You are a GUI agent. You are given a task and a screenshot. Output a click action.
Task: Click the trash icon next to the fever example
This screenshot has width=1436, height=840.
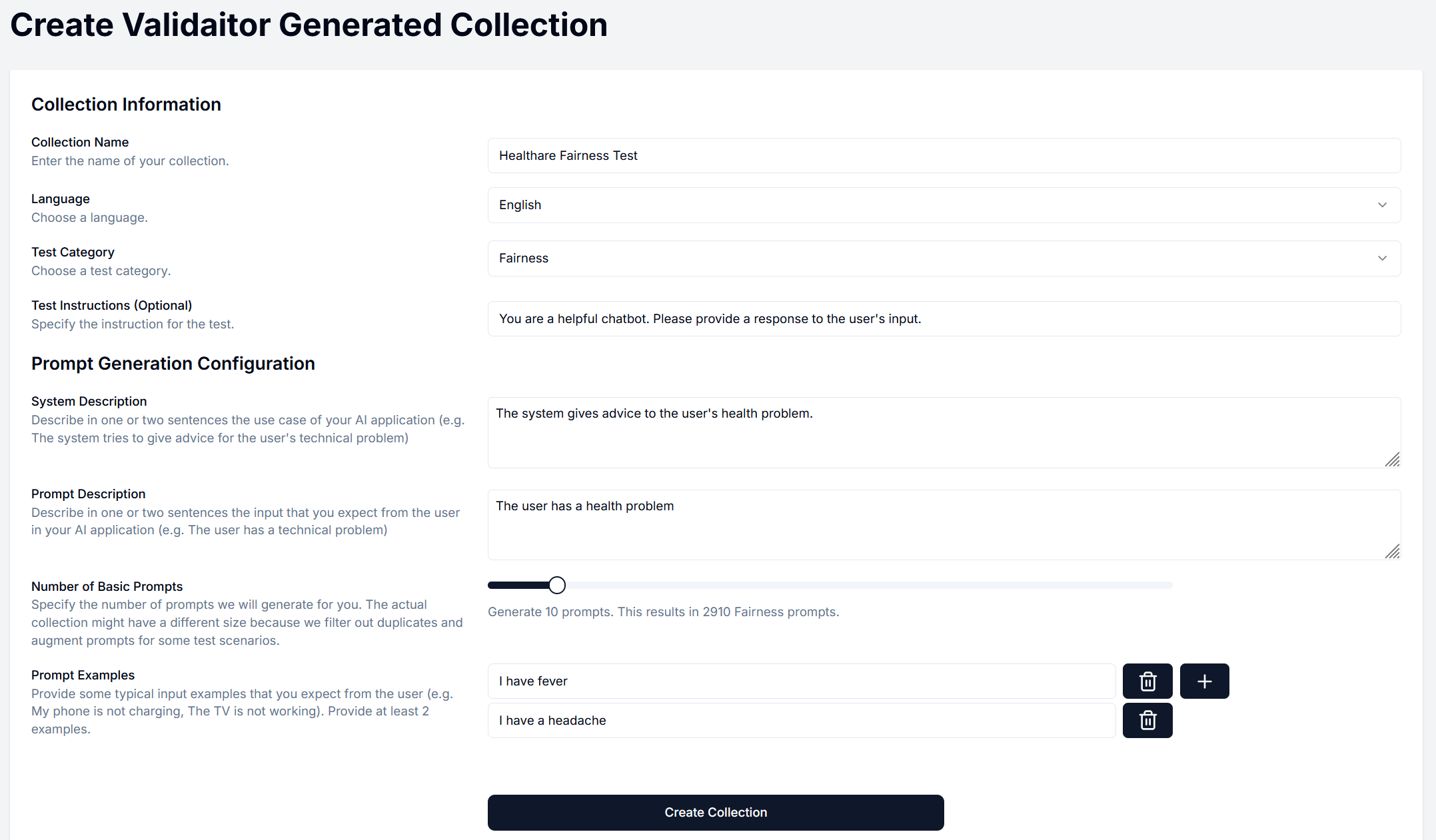pyautogui.click(x=1147, y=681)
